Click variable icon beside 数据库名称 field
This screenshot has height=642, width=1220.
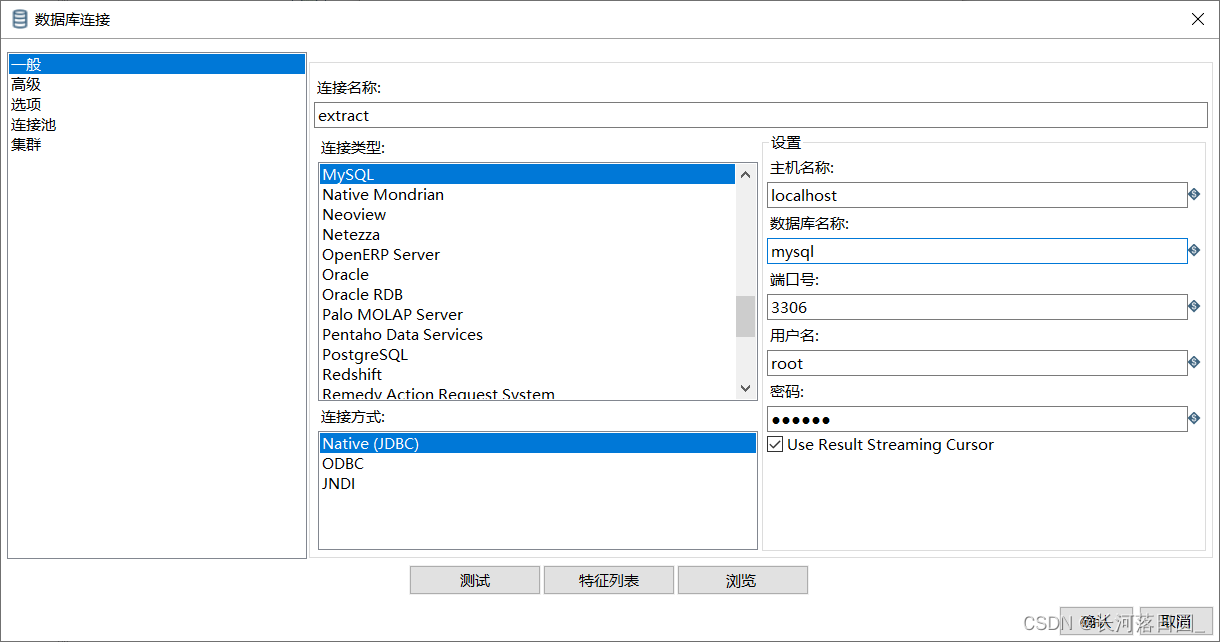coord(1194,251)
